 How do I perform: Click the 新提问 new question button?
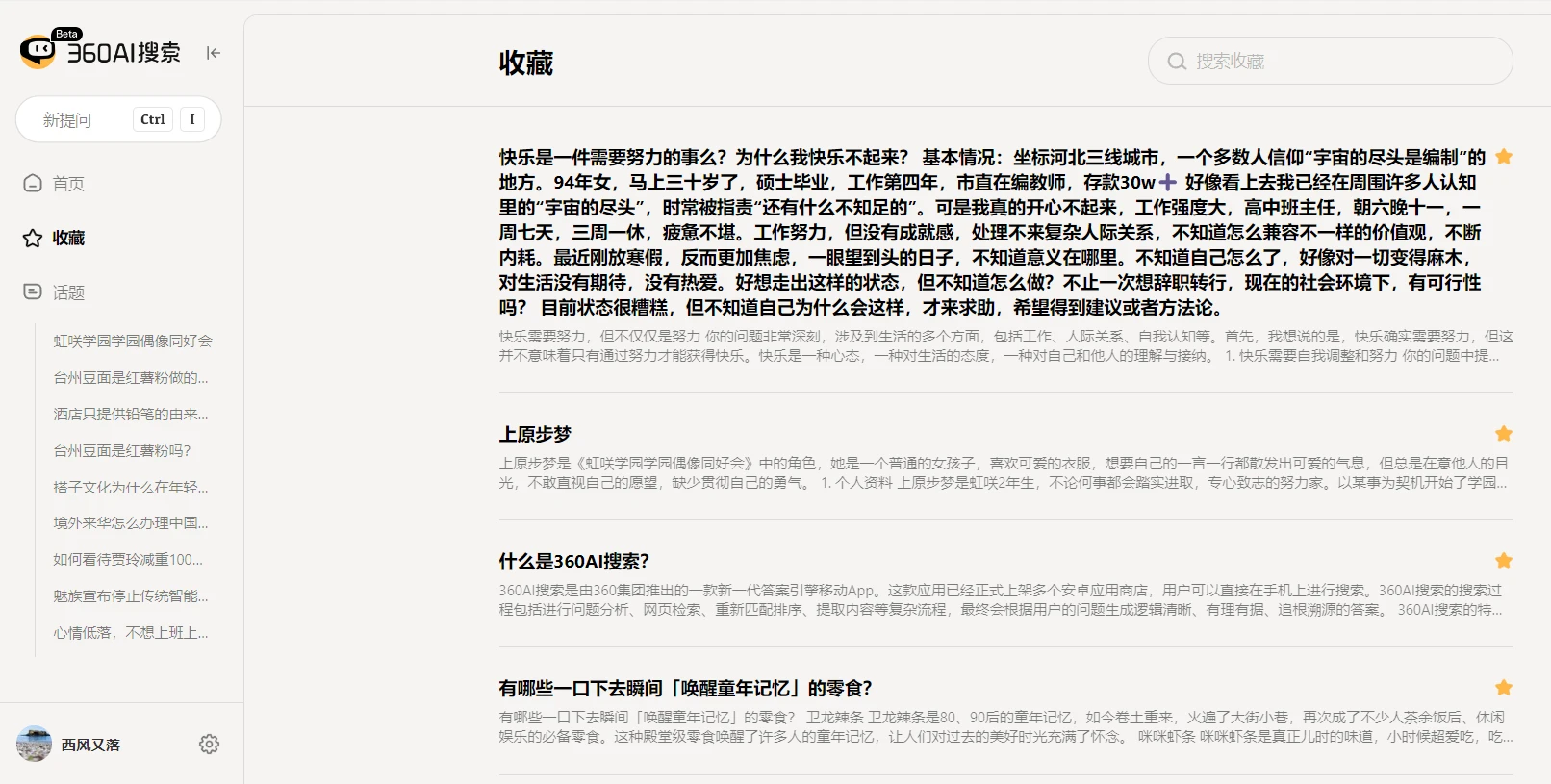[118, 119]
